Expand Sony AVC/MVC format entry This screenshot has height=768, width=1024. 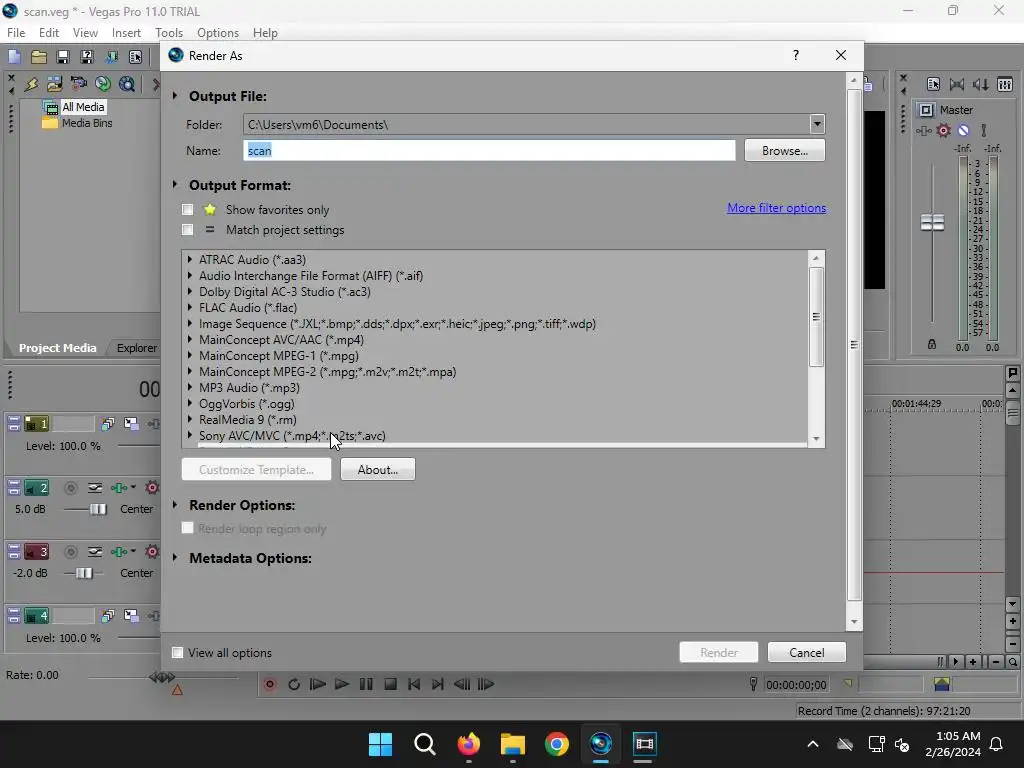tap(190, 435)
